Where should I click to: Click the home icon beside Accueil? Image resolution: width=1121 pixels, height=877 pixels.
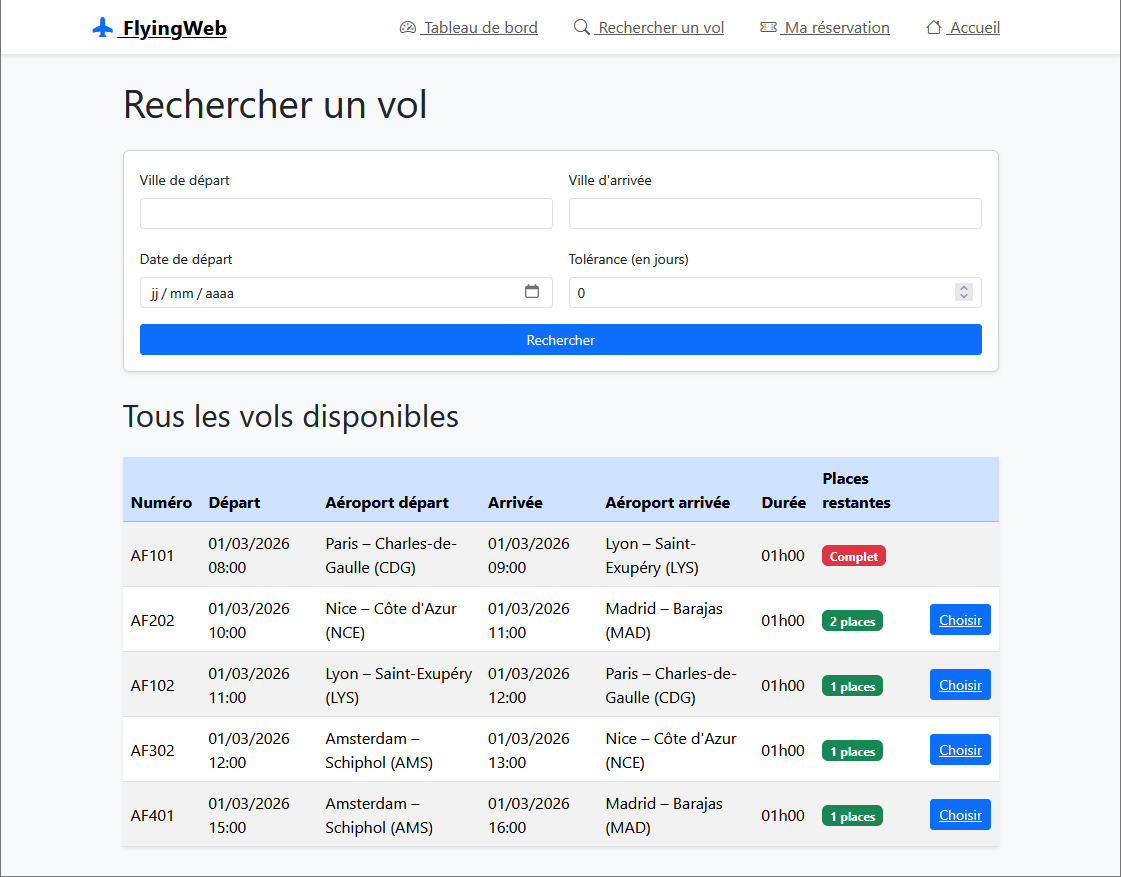[934, 27]
